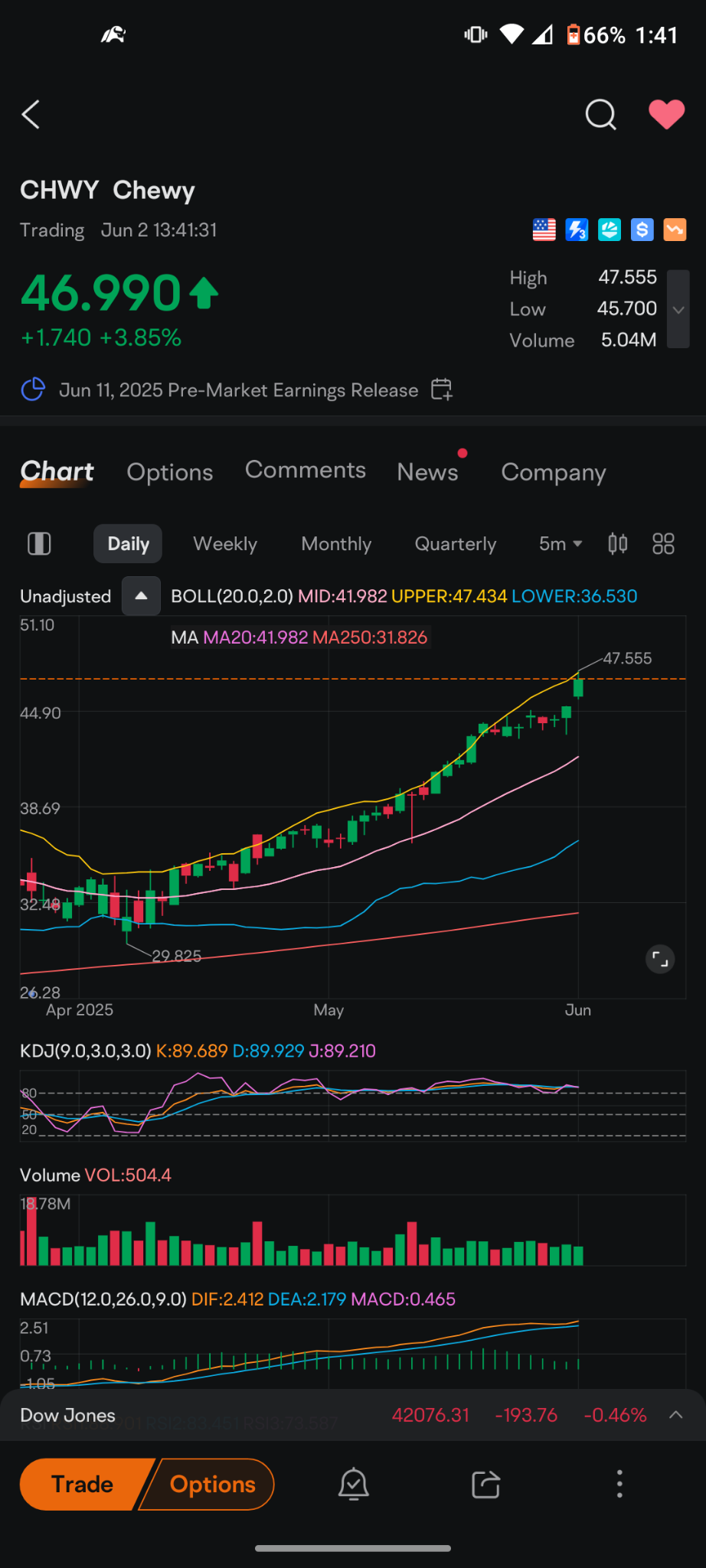The image size is (706, 1568).
Task: Tap the 47.555 high price marker
Action: (x=627, y=658)
